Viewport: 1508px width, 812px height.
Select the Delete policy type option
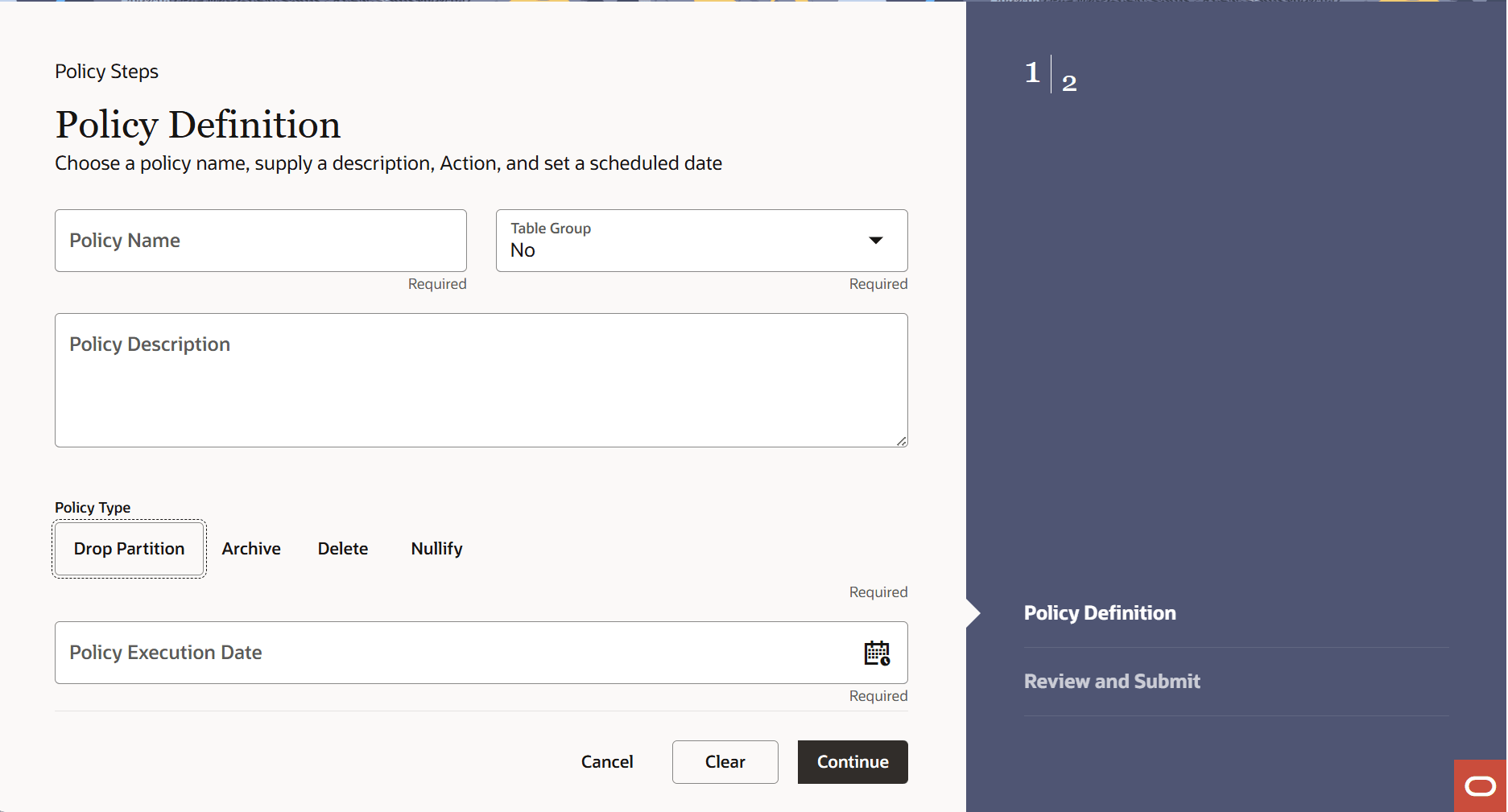342,548
